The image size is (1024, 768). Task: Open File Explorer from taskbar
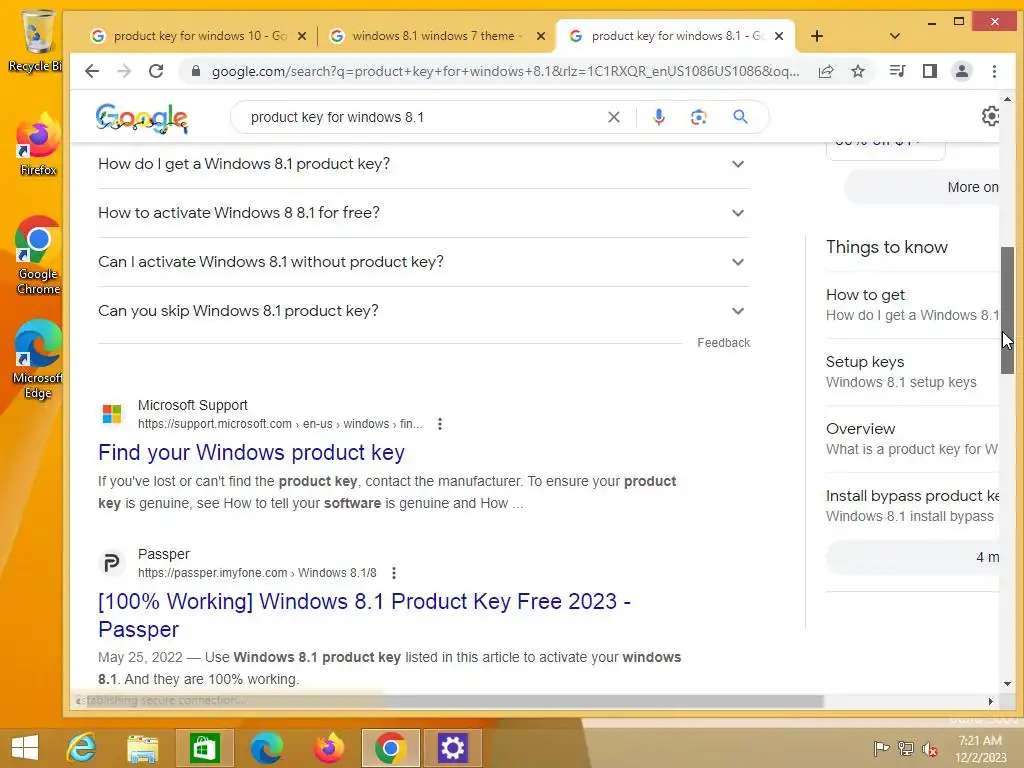point(143,748)
